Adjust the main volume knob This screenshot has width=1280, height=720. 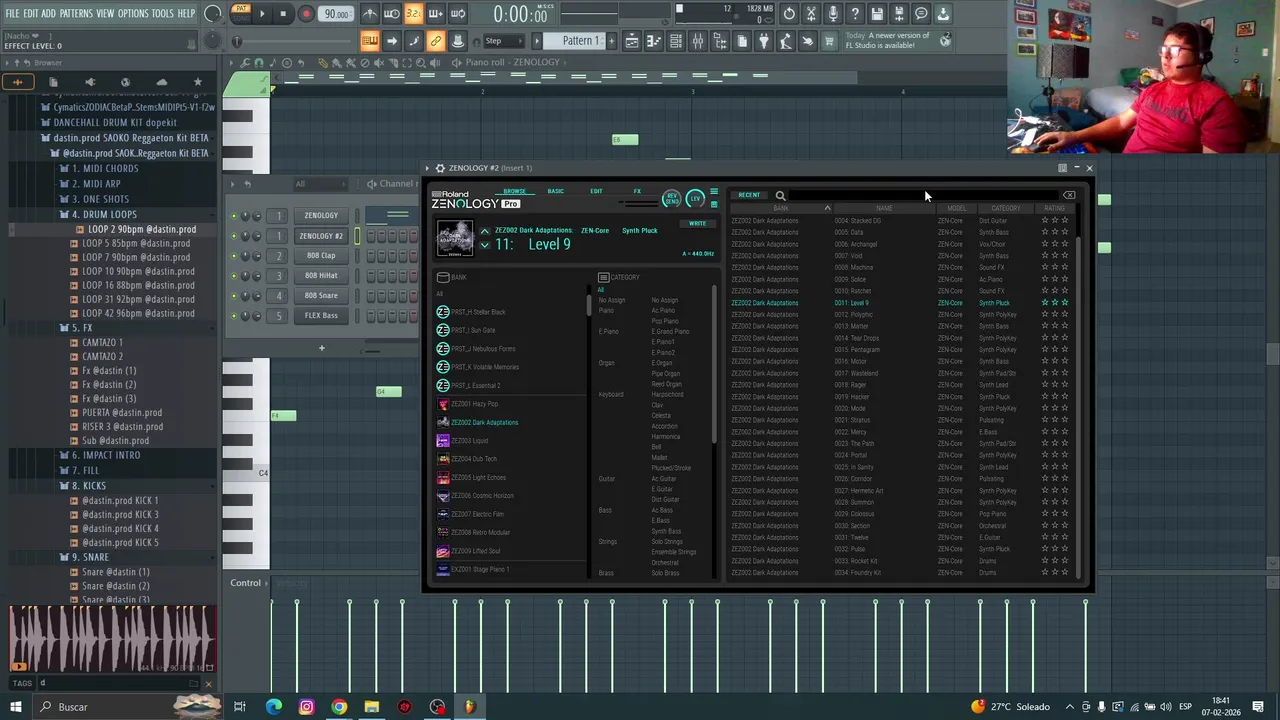point(212,14)
